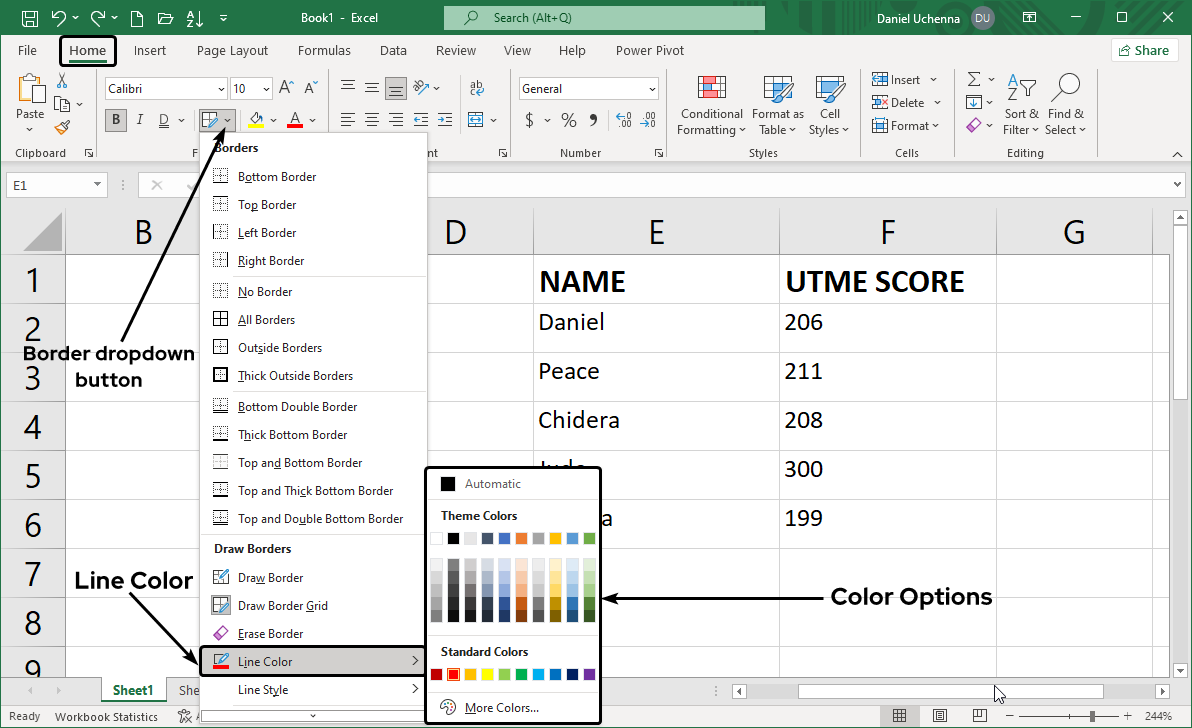The height and width of the screenshot is (728, 1192).
Task: Click the Save icon in title bar
Action: click(x=30, y=18)
